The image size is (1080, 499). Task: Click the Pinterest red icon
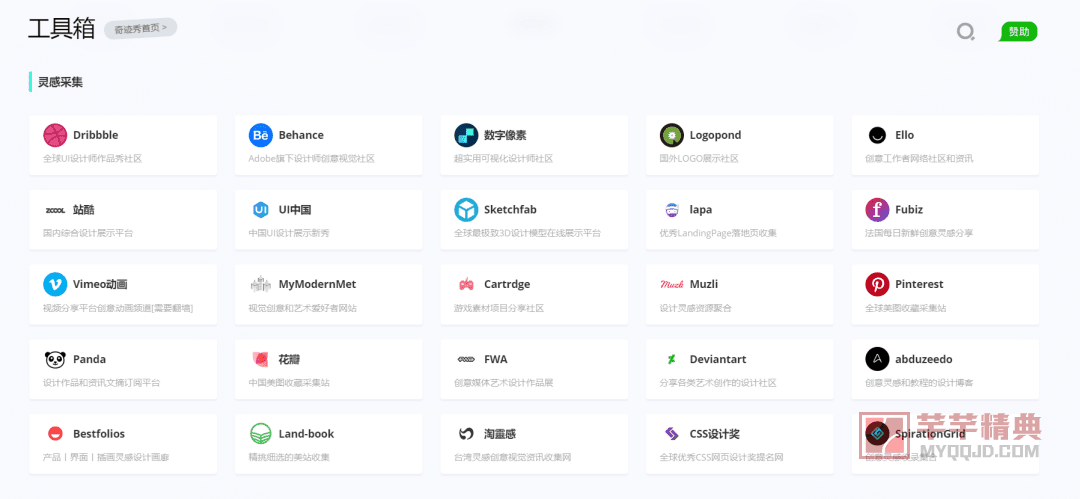(x=877, y=284)
